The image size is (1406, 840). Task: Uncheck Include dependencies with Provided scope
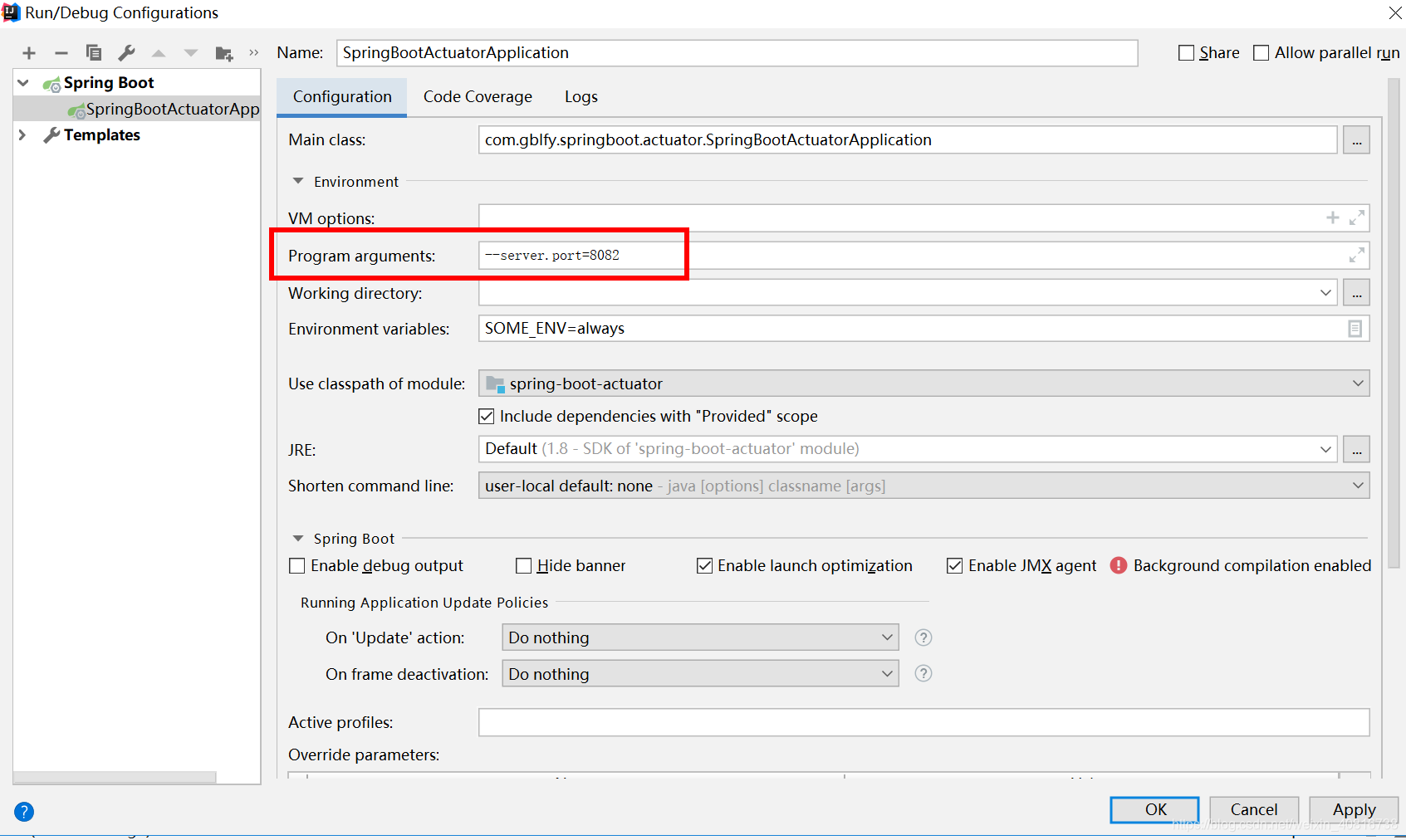[487, 416]
